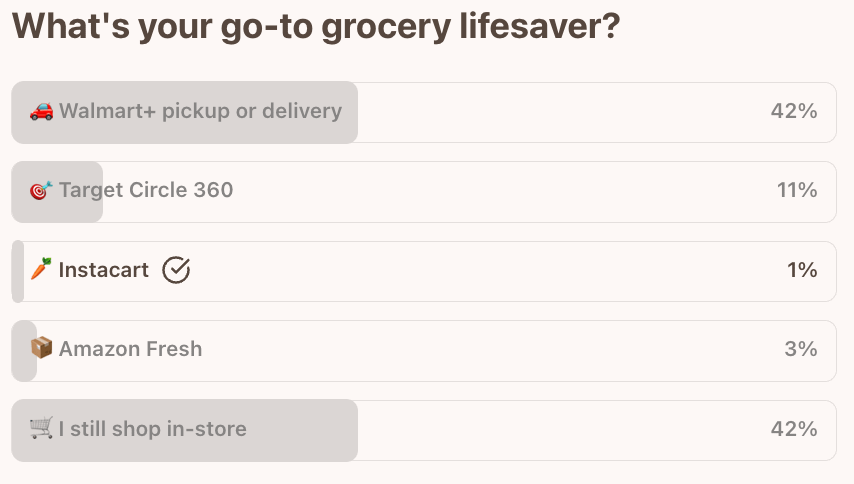Screen dimensions: 854x484
Task: Select the Target Circle 360 option
Action: click(x=424, y=192)
